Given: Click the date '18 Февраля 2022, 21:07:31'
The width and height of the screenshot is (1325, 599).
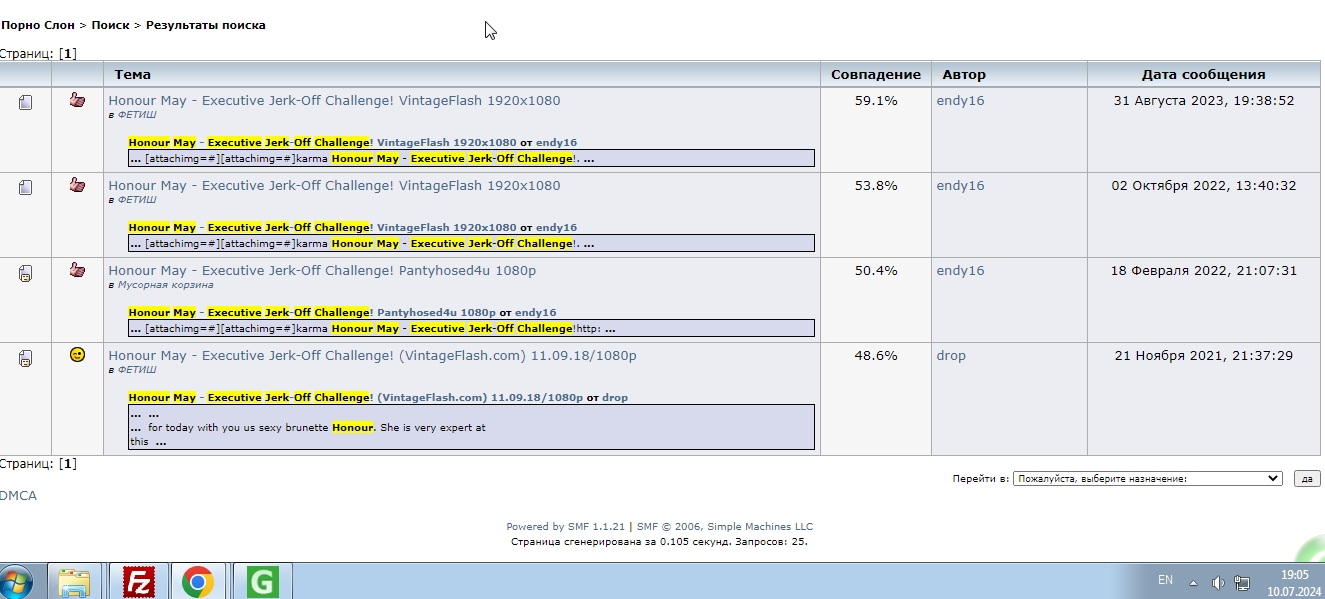Looking at the screenshot, I should point(1204,271).
